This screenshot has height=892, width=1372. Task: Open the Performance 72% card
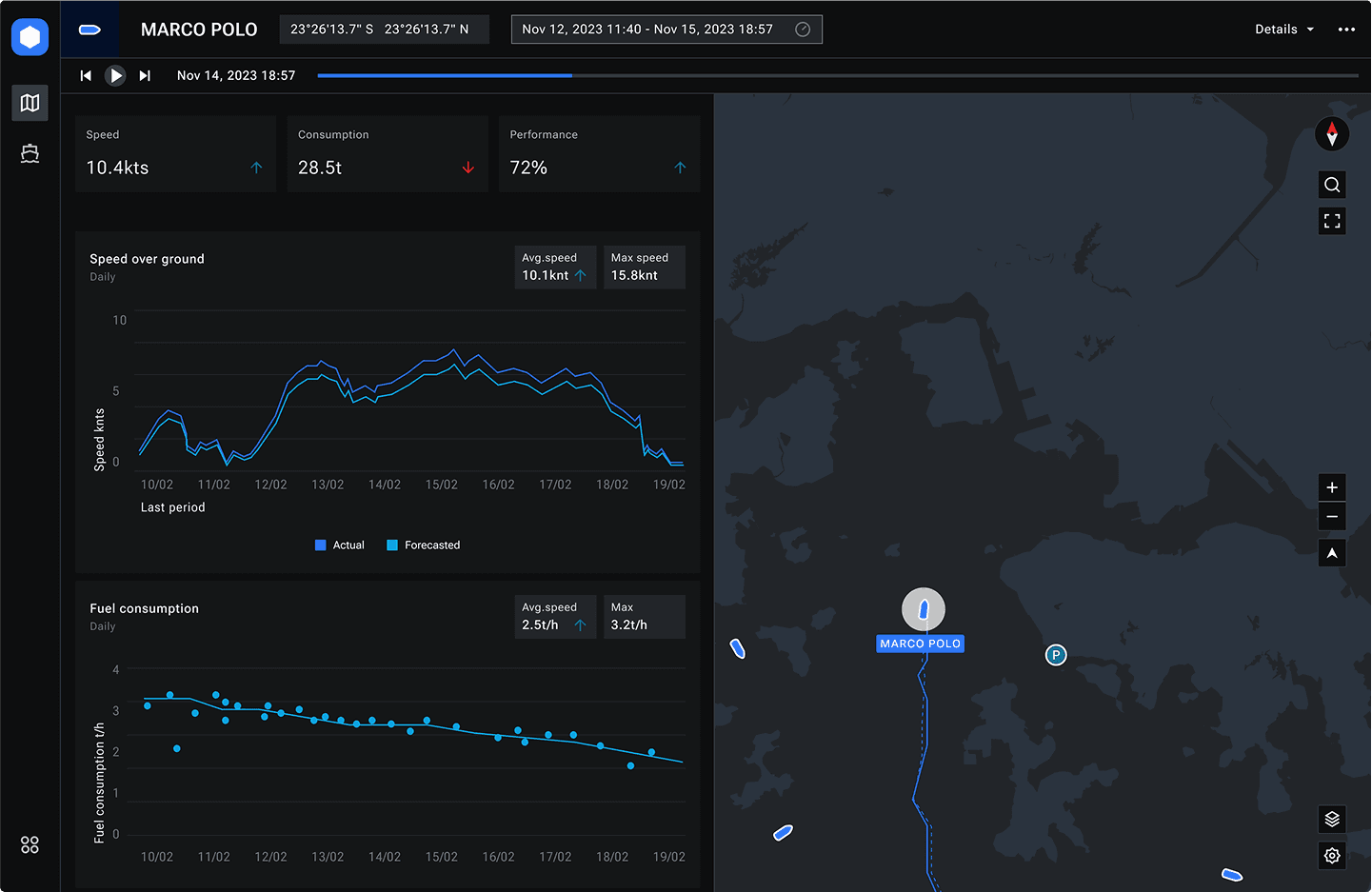tap(600, 154)
